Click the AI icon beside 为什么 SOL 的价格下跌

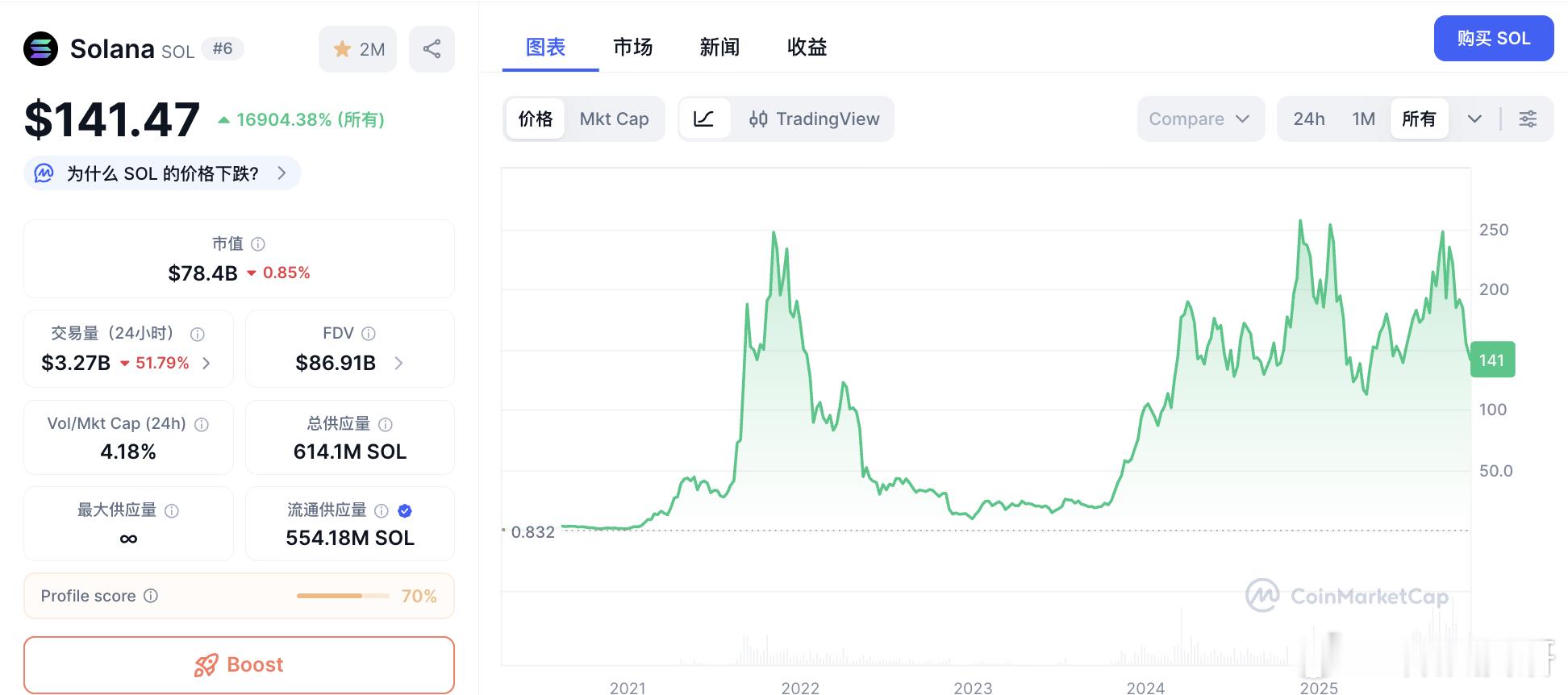(x=44, y=173)
